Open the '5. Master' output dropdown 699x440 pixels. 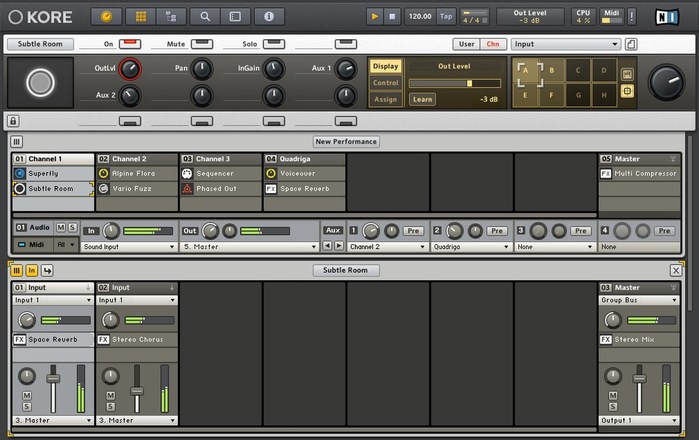(250, 247)
